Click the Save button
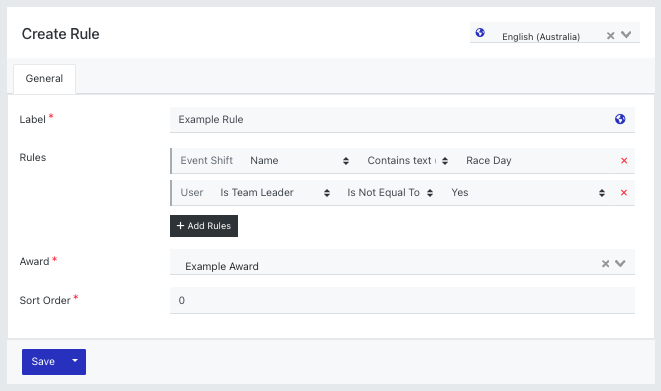Viewport: 661px width, 391px height. coord(43,362)
